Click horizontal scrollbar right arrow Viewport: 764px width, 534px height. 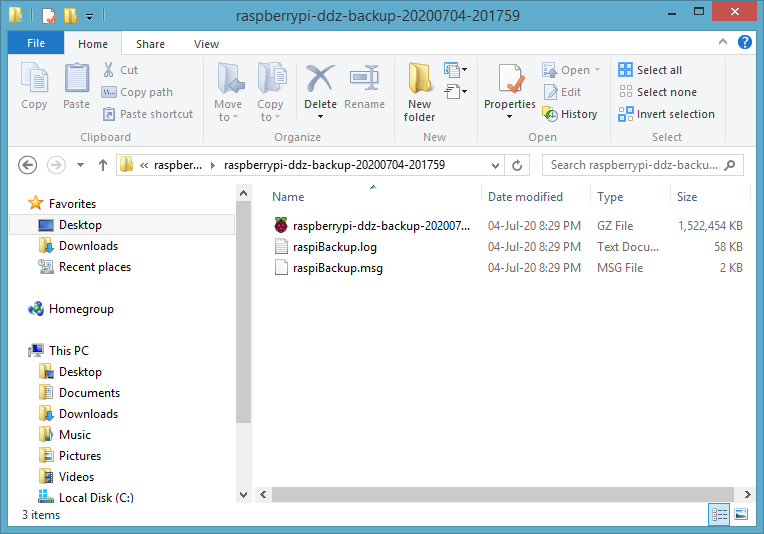[747, 495]
